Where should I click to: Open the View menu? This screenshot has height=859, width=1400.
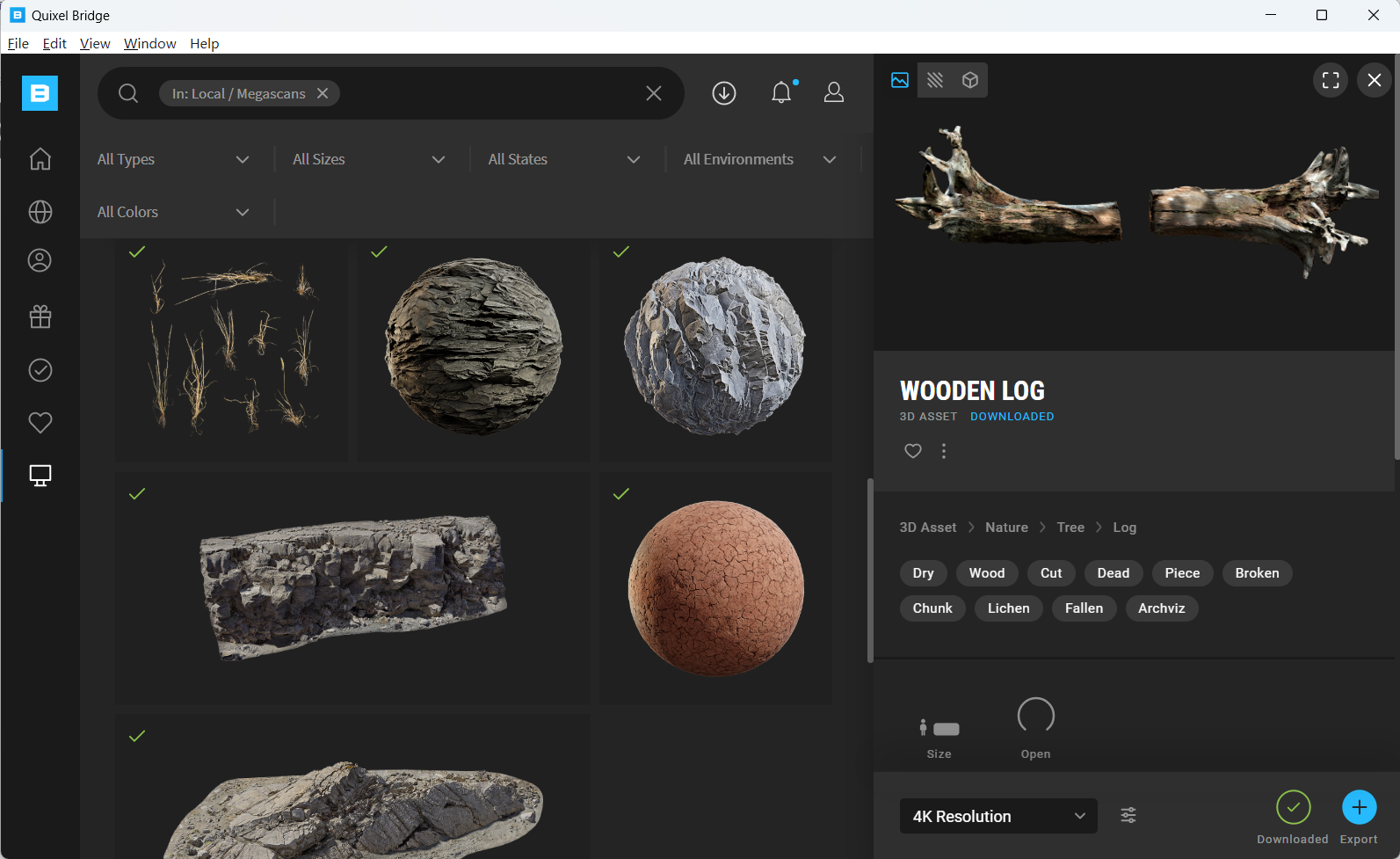point(95,43)
